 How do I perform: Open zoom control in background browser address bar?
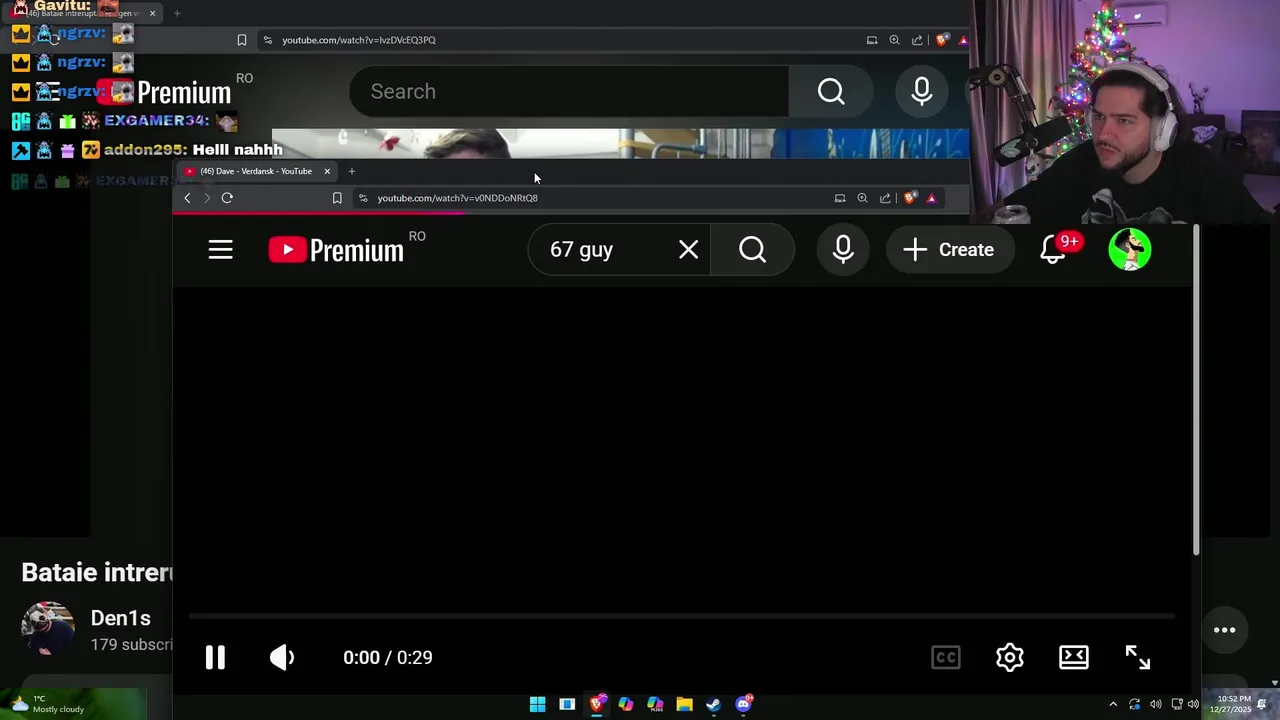pos(894,40)
